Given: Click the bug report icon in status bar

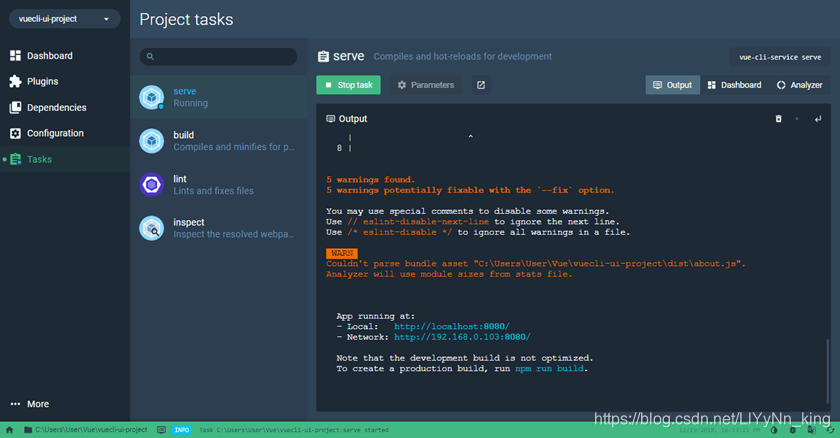Looking at the screenshot, I should [793, 430].
